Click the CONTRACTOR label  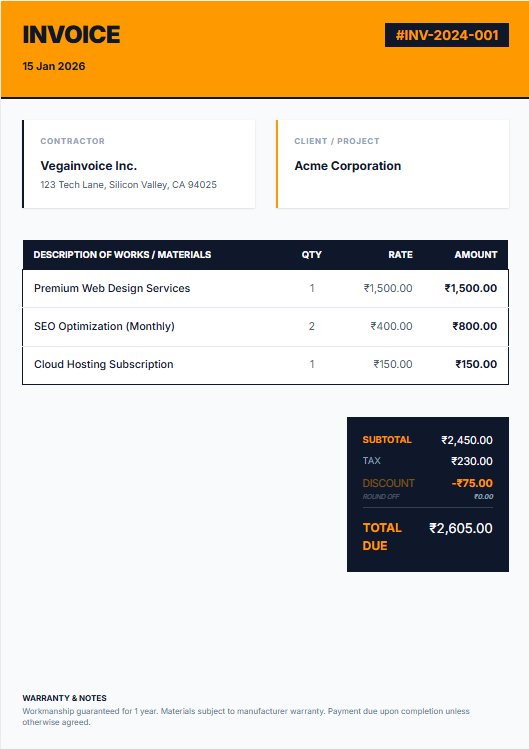pos(72,141)
